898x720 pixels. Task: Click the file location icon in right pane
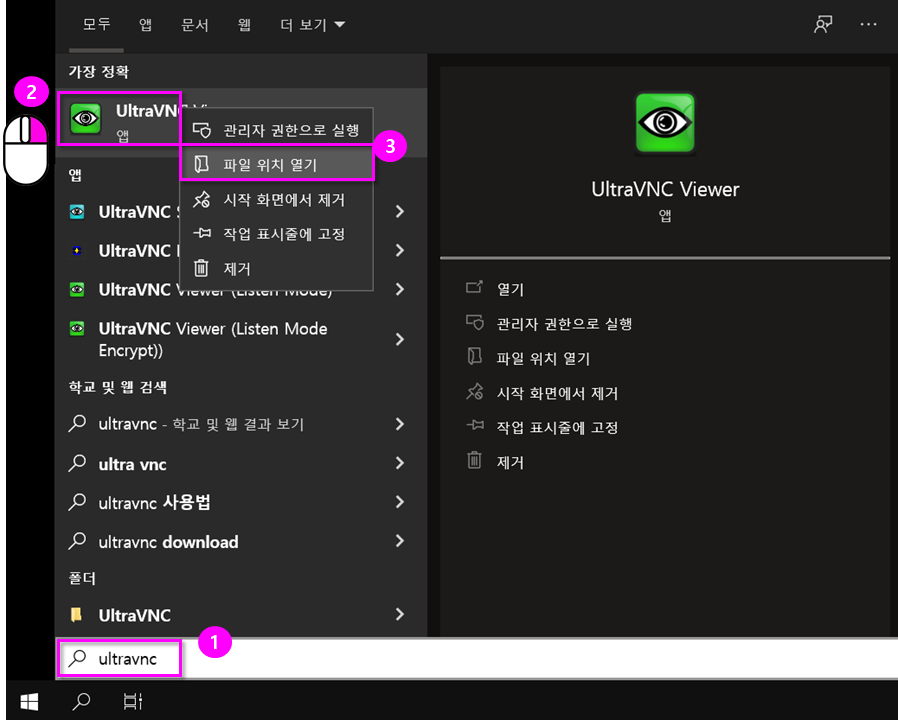pyautogui.click(x=475, y=356)
